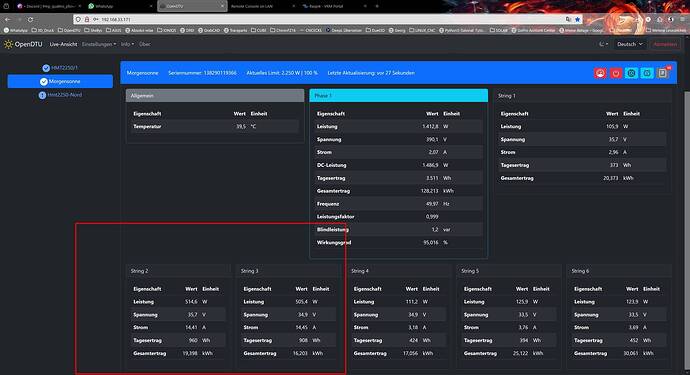
Task: Open the 3D Druck bookmark folder
Action: [43, 30]
